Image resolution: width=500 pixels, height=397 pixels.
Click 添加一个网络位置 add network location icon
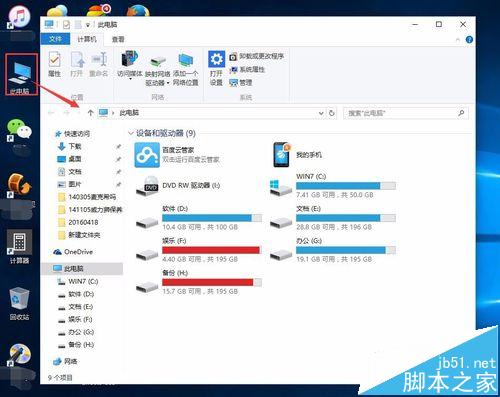(186, 70)
